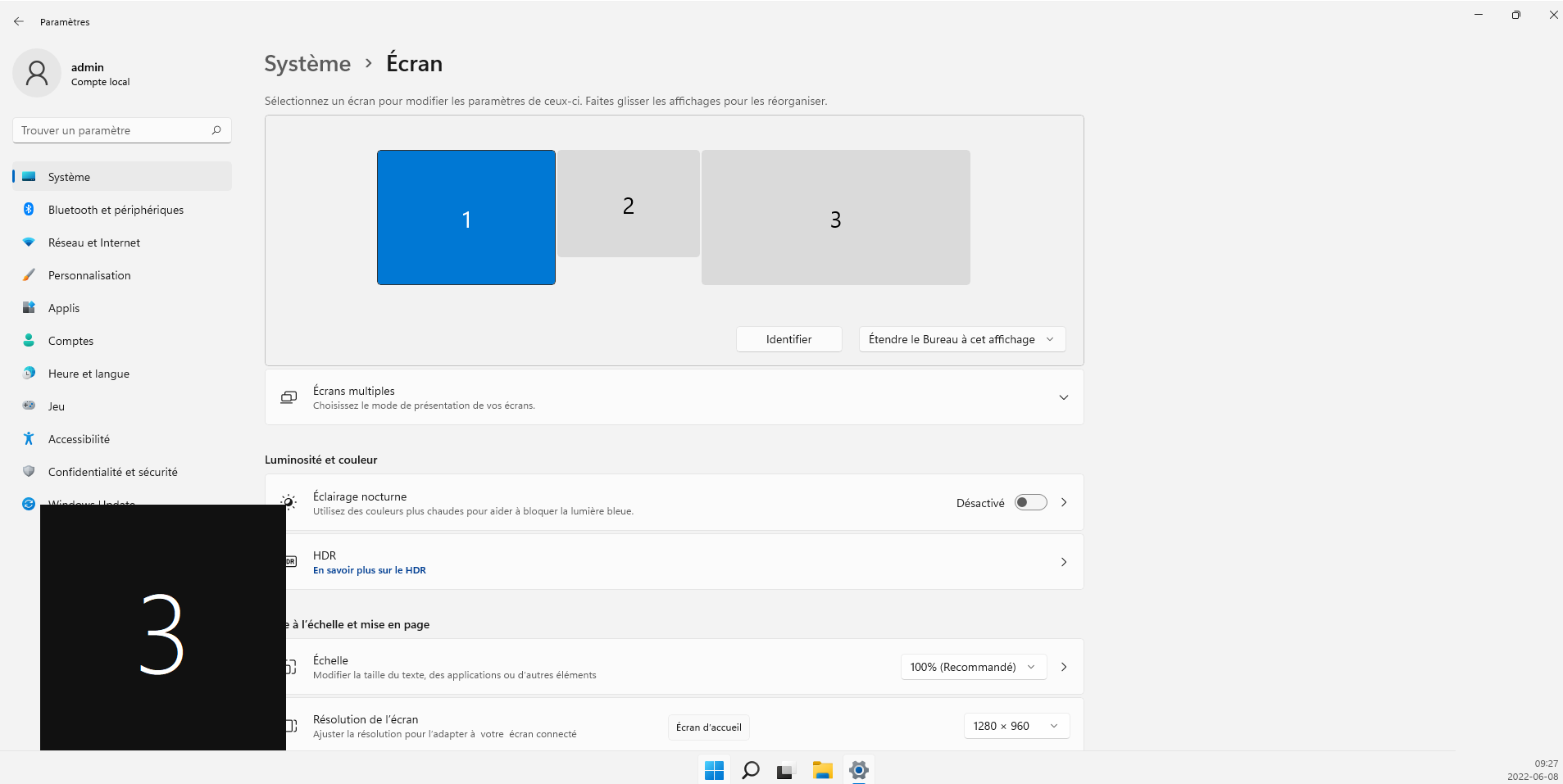1563x784 pixels.
Task: Click the Identifier button
Action: coord(788,338)
